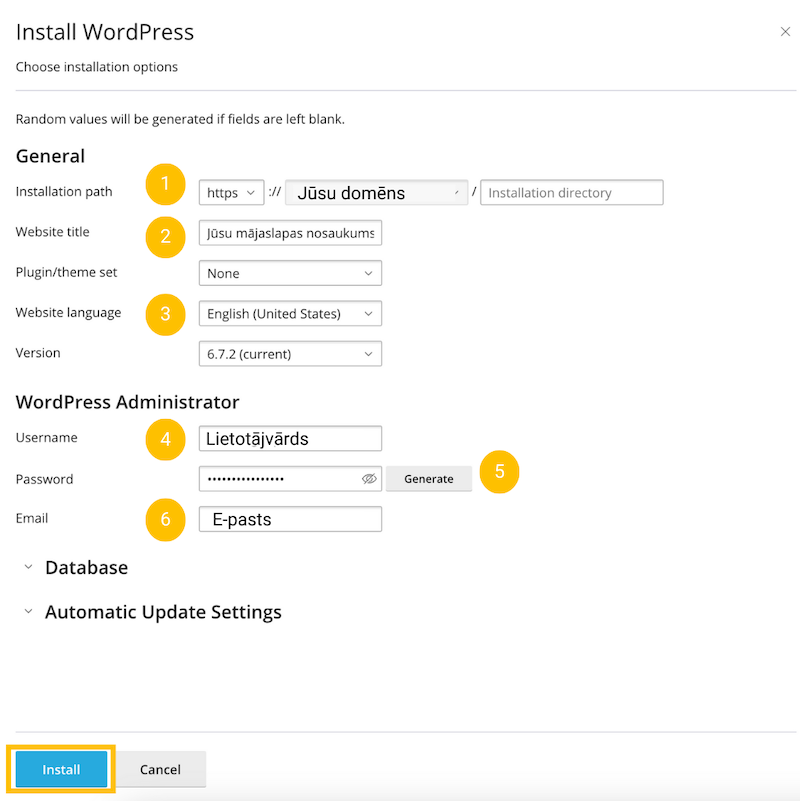
Task: Close the Install WordPress dialog
Action: click(x=785, y=32)
